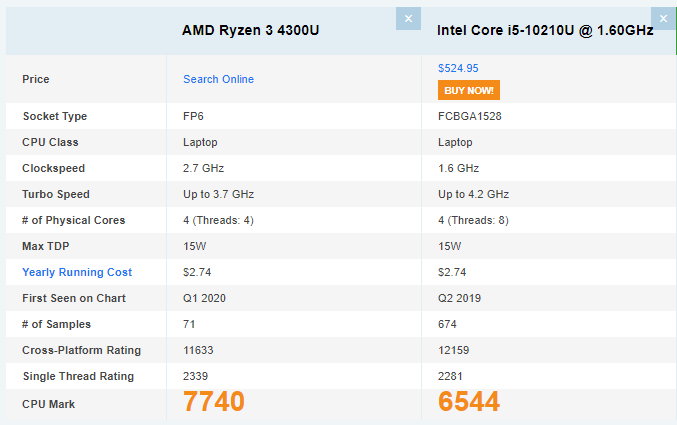Select the Q2 2019 value
Screen dimensions: 677x425
[459, 298]
